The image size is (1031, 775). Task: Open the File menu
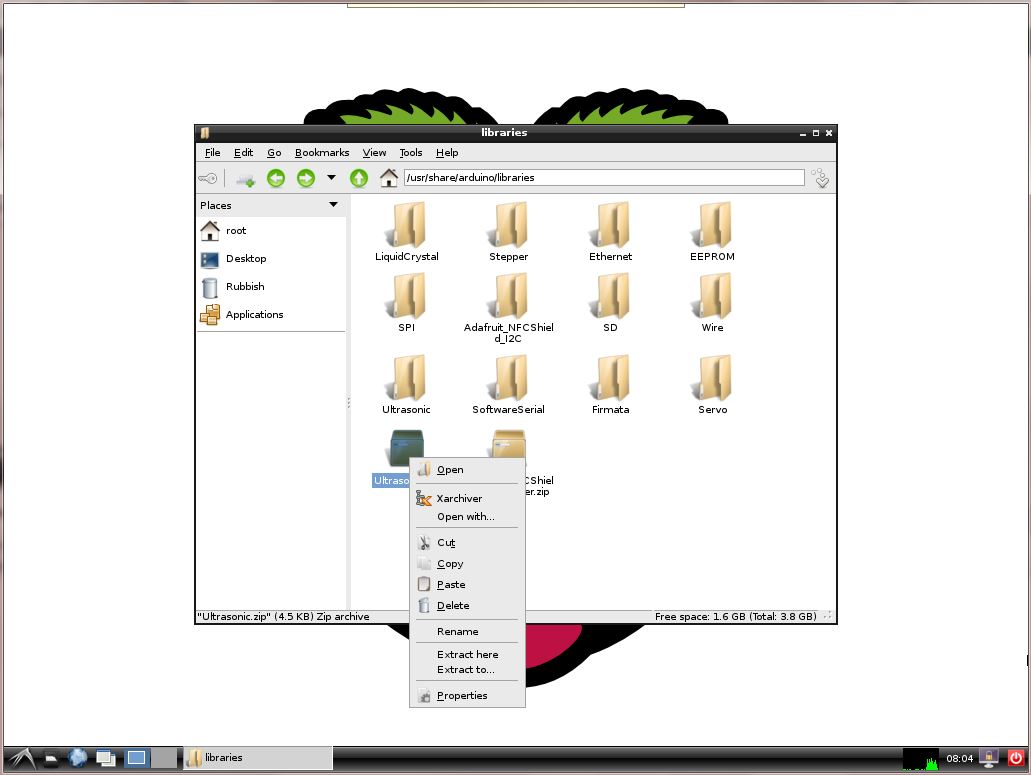[x=212, y=153]
